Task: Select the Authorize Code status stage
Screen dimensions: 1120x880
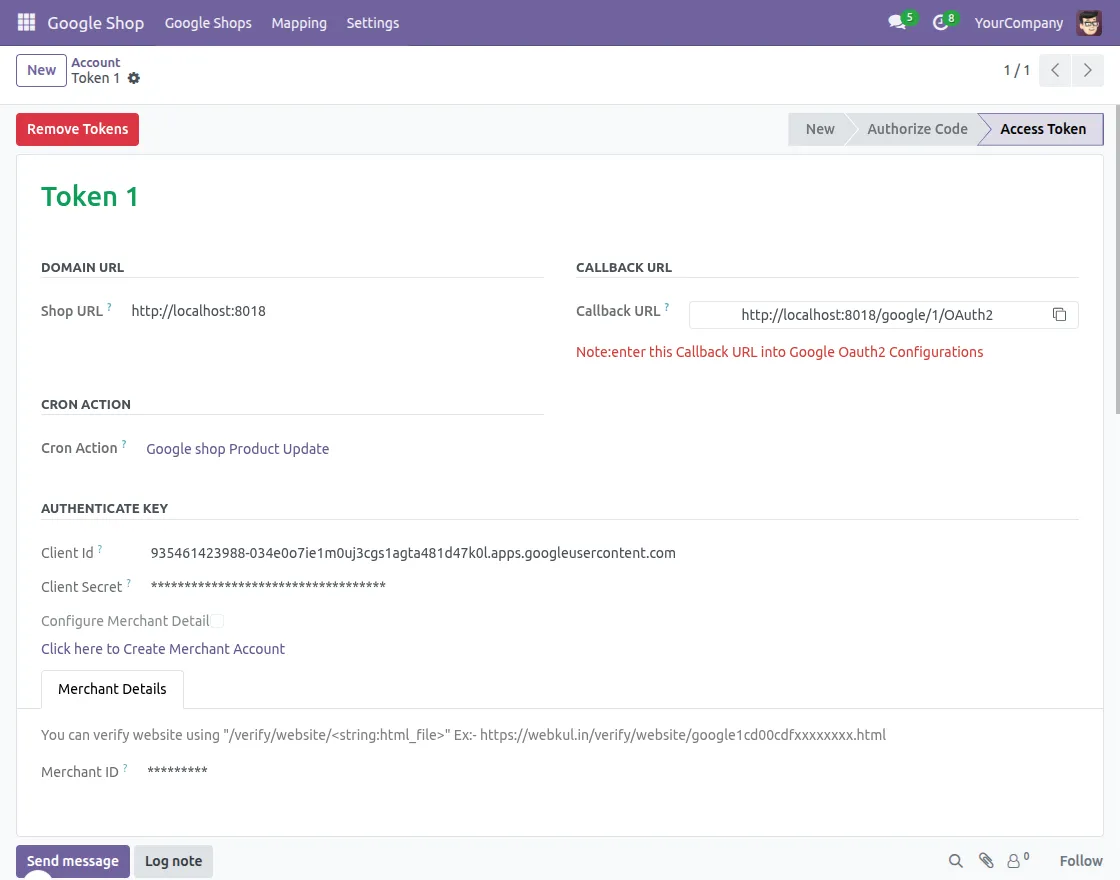Action: 916,129
